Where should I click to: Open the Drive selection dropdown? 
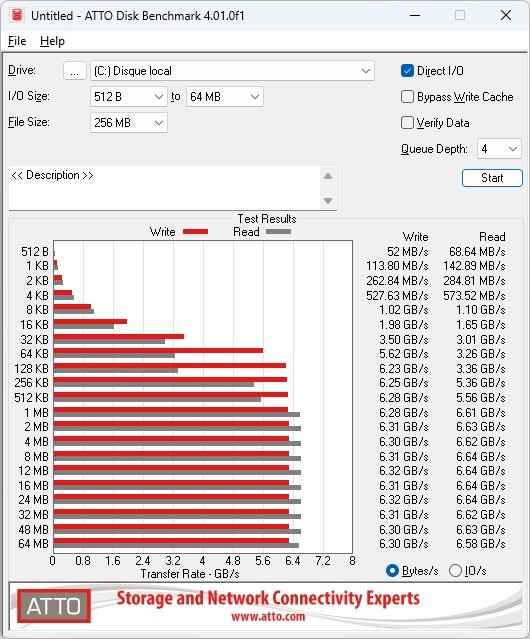coord(232,71)
